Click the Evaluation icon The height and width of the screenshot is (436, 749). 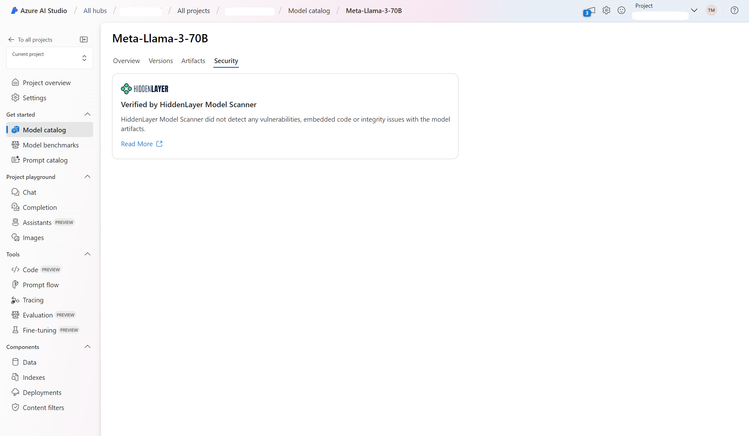[x=15, y=315]
